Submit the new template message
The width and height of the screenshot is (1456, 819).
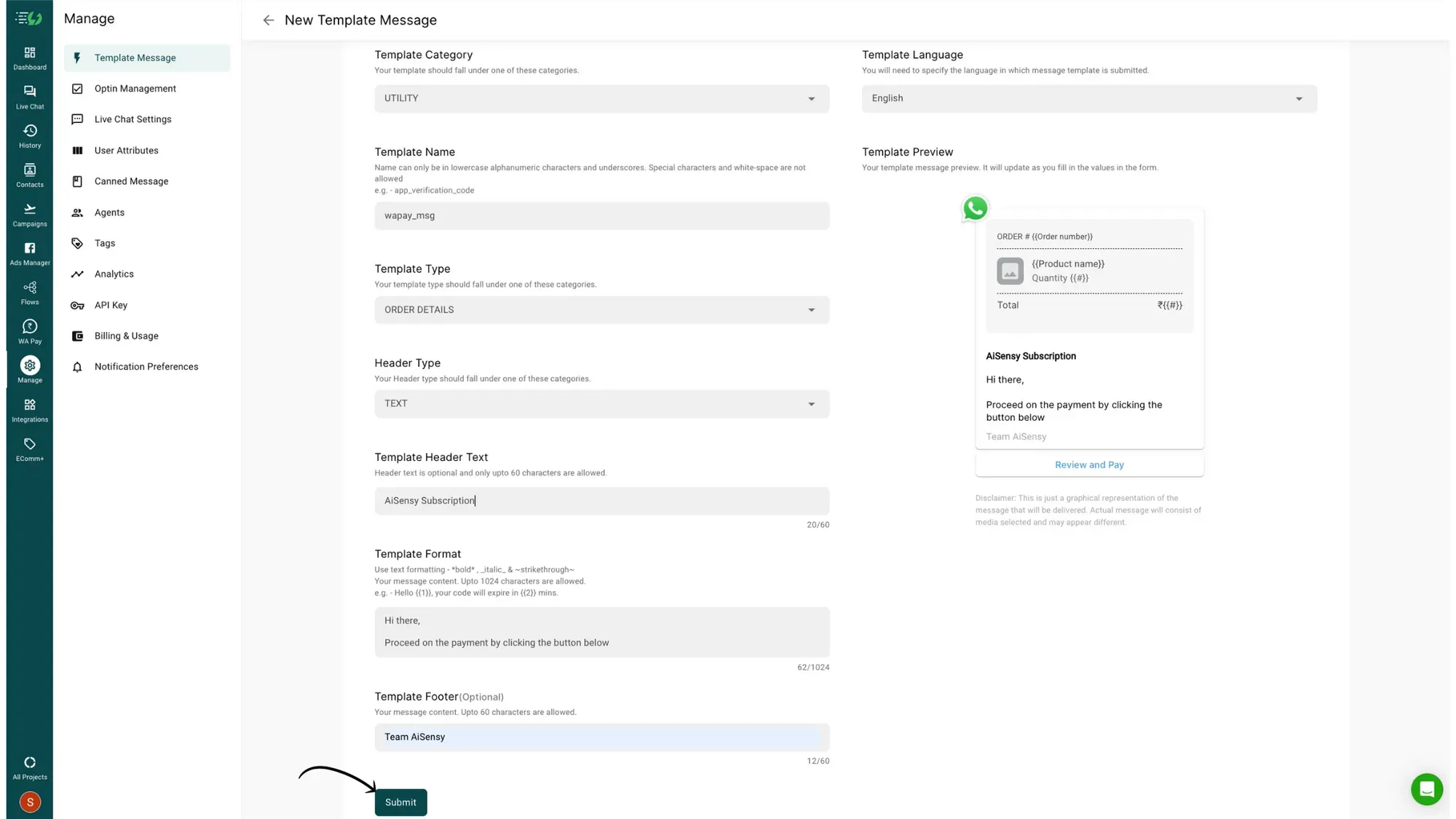[400, 802]
